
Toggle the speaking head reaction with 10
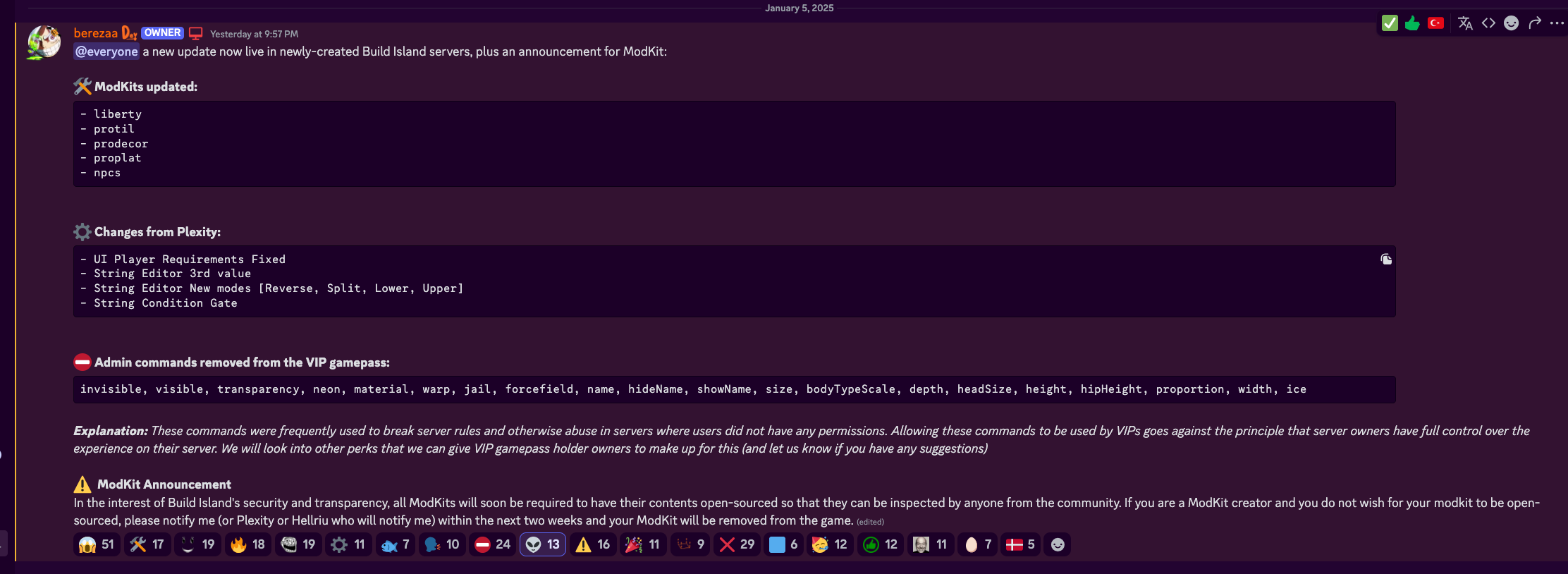(x=442, y=544)
